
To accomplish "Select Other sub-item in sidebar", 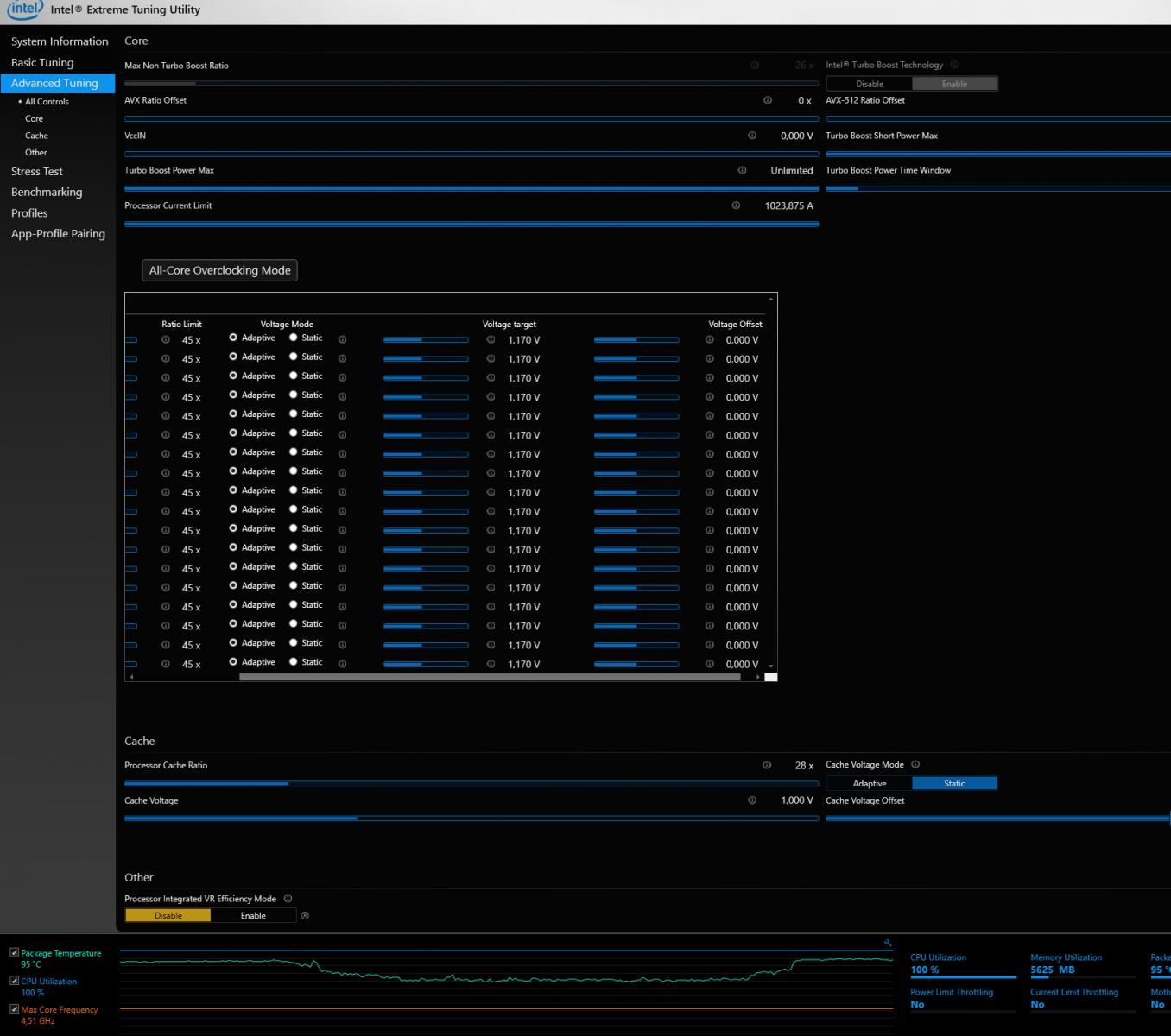I will 35,152.
